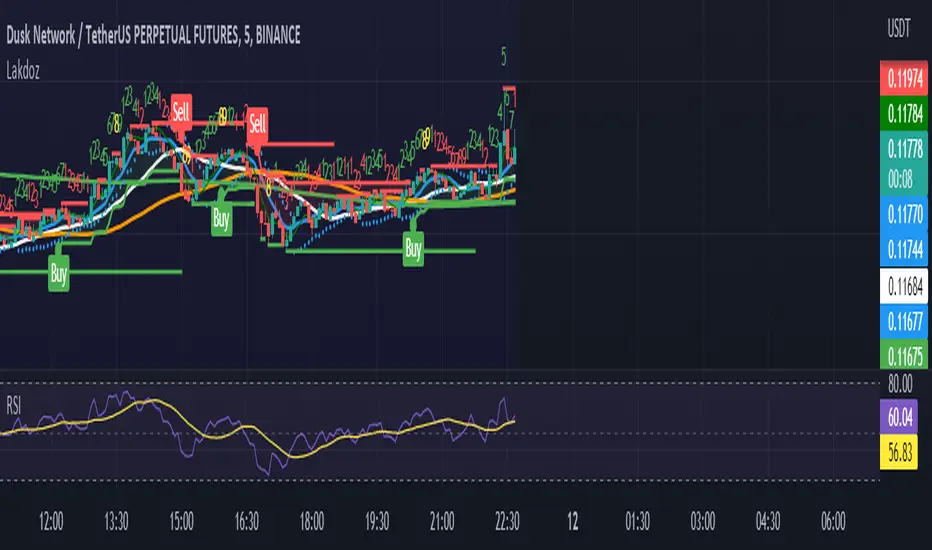This screenshot has height=550, width=932.
Task: Click the Buy marker near 20:30
Action: tap(413, 249)
